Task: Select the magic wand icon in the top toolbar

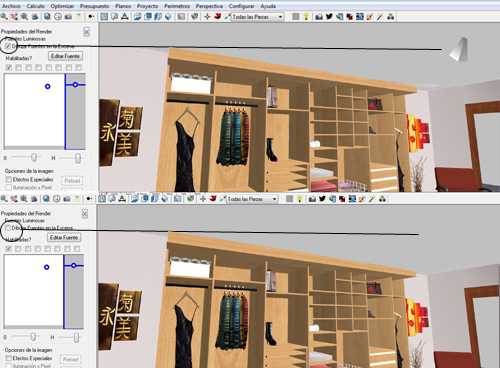Action: coord(380,17)
